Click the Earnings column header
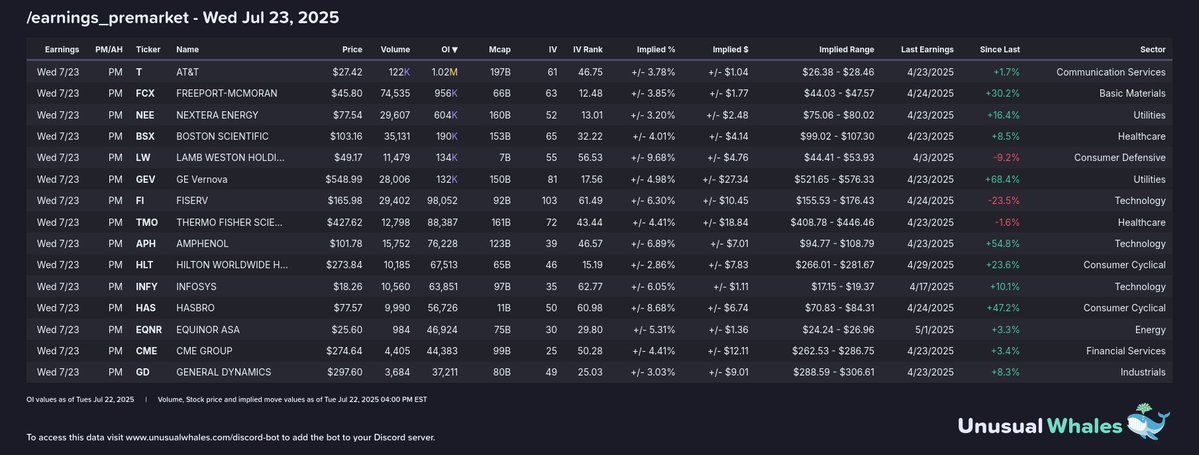The width and height of the screenshot is (1199, 455). [62, 50]
